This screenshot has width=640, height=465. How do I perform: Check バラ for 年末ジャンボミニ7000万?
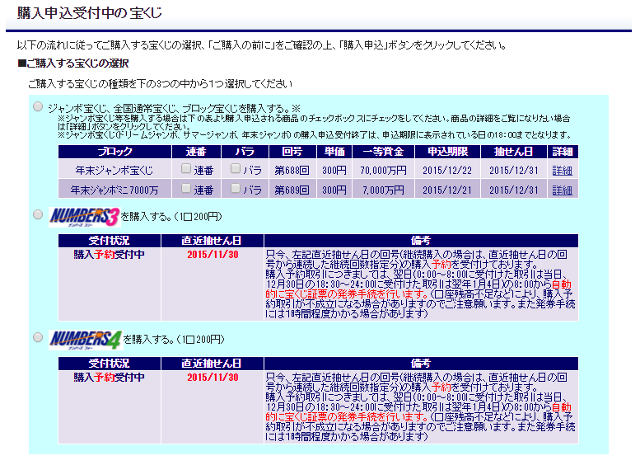pos(235,188)
